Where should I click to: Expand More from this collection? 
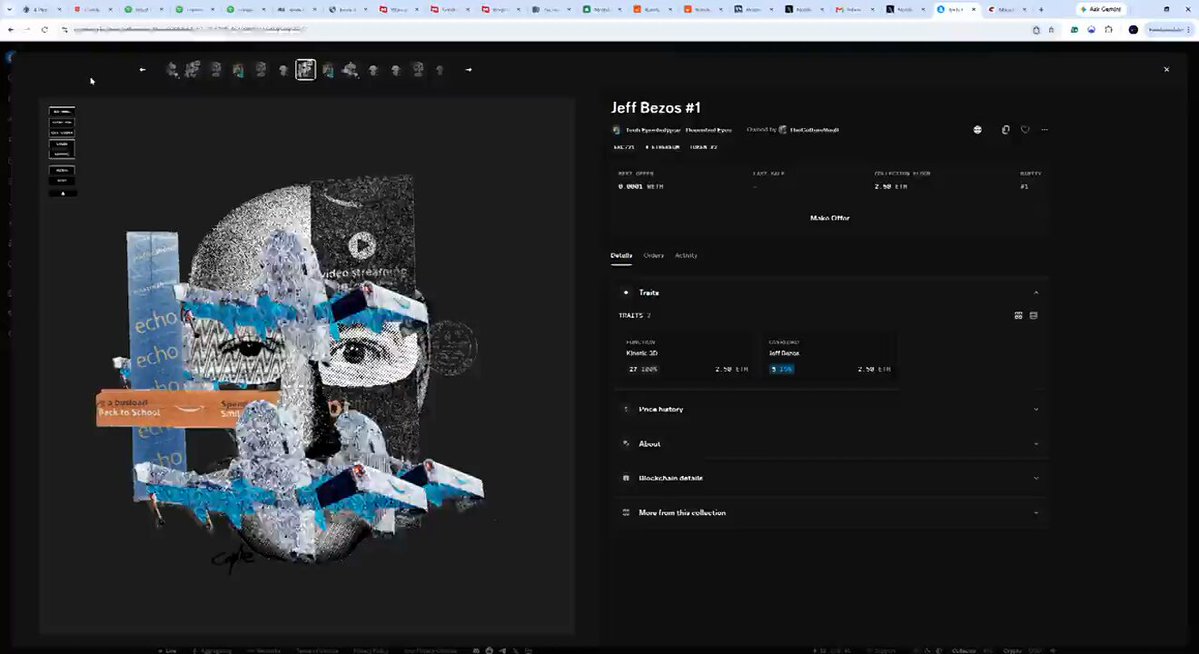coord(830,512)
